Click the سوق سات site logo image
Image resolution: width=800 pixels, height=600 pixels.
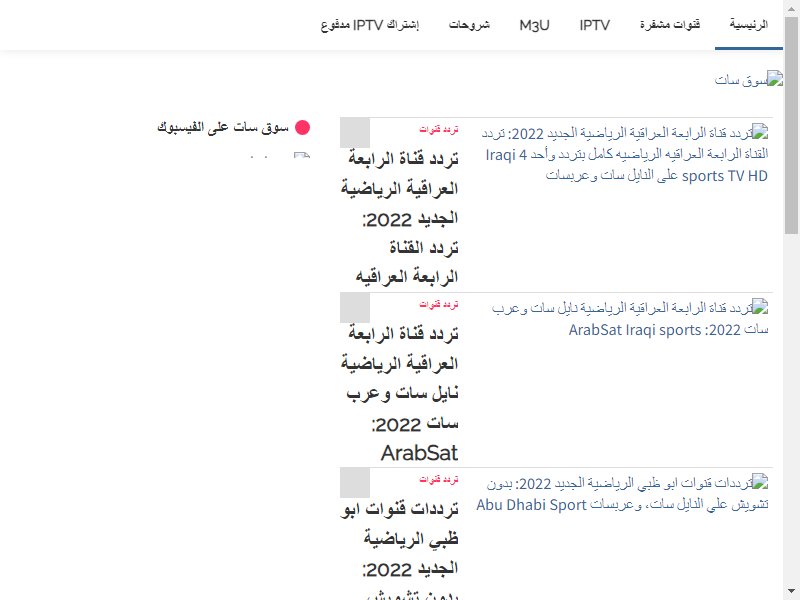(749, 79)
